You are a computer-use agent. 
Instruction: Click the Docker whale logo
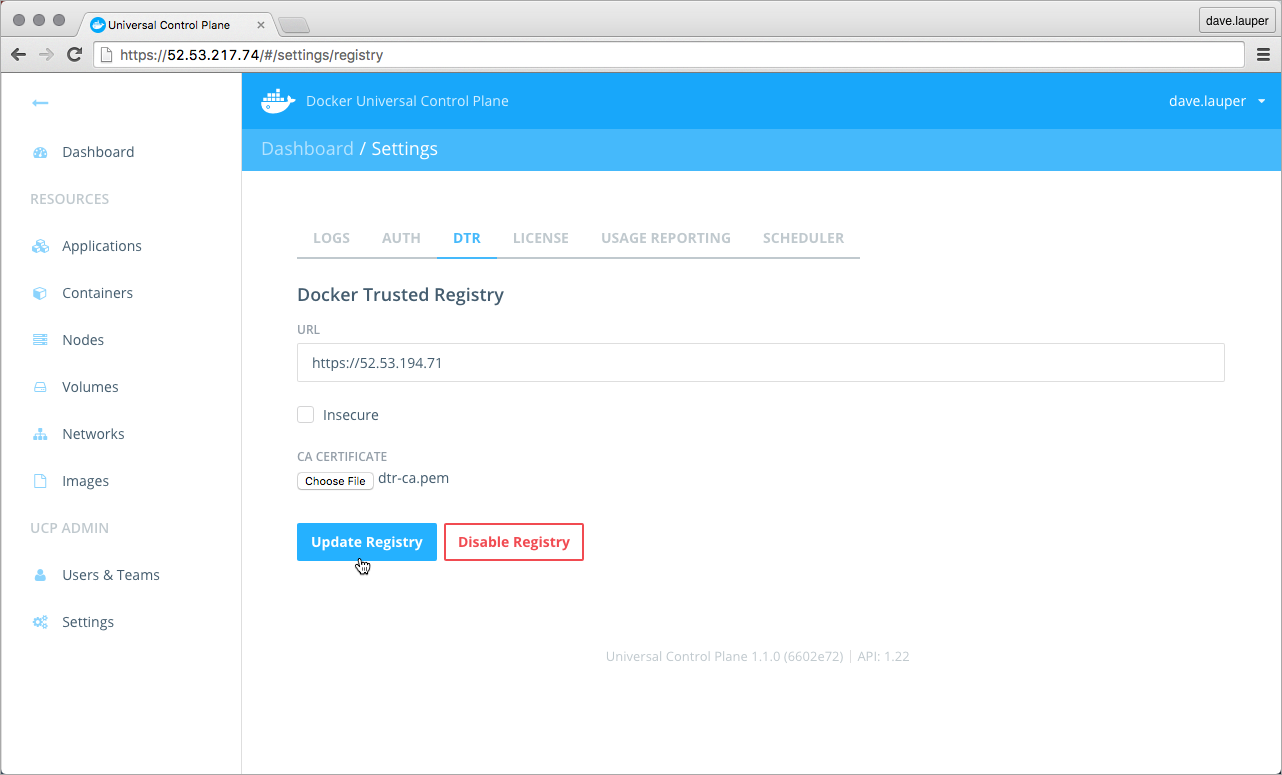tap(278, 100)
